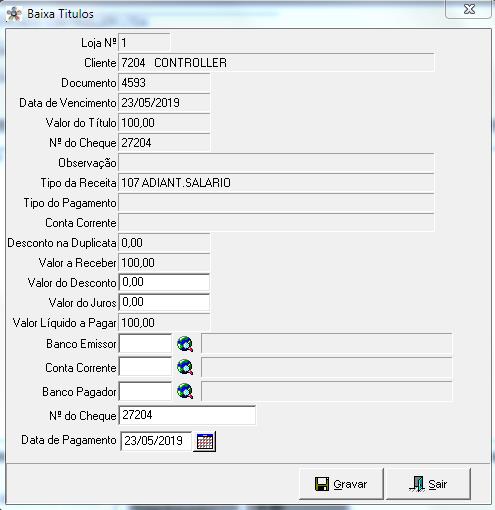Image resolution: width=495 pixels, height=510 pixels.
Task: Click the editable Nº do Cheque field
Action: pyautogui.click(x=187, y=415)
